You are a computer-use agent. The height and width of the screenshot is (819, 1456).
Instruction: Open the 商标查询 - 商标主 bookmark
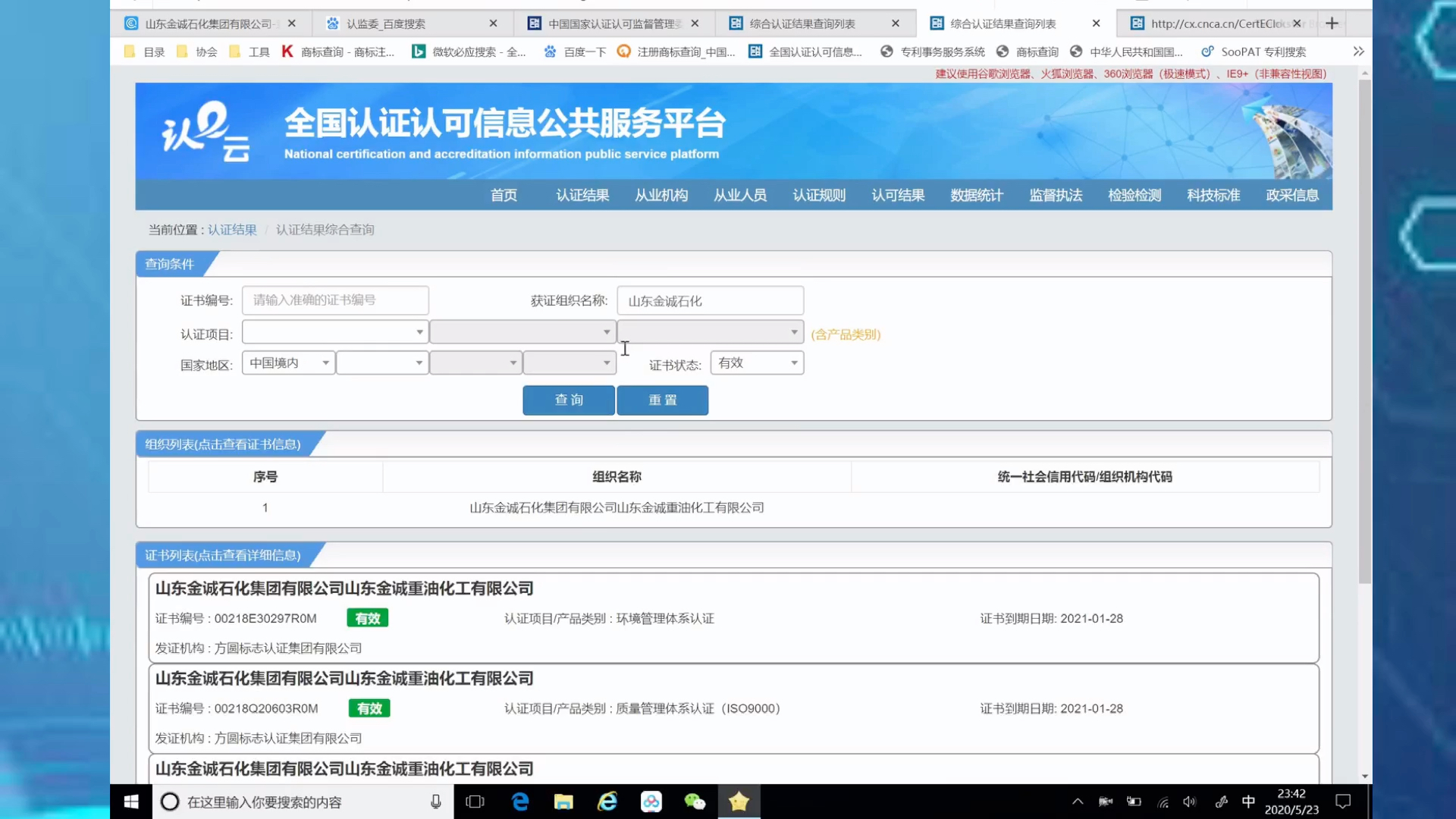[338, 52]
